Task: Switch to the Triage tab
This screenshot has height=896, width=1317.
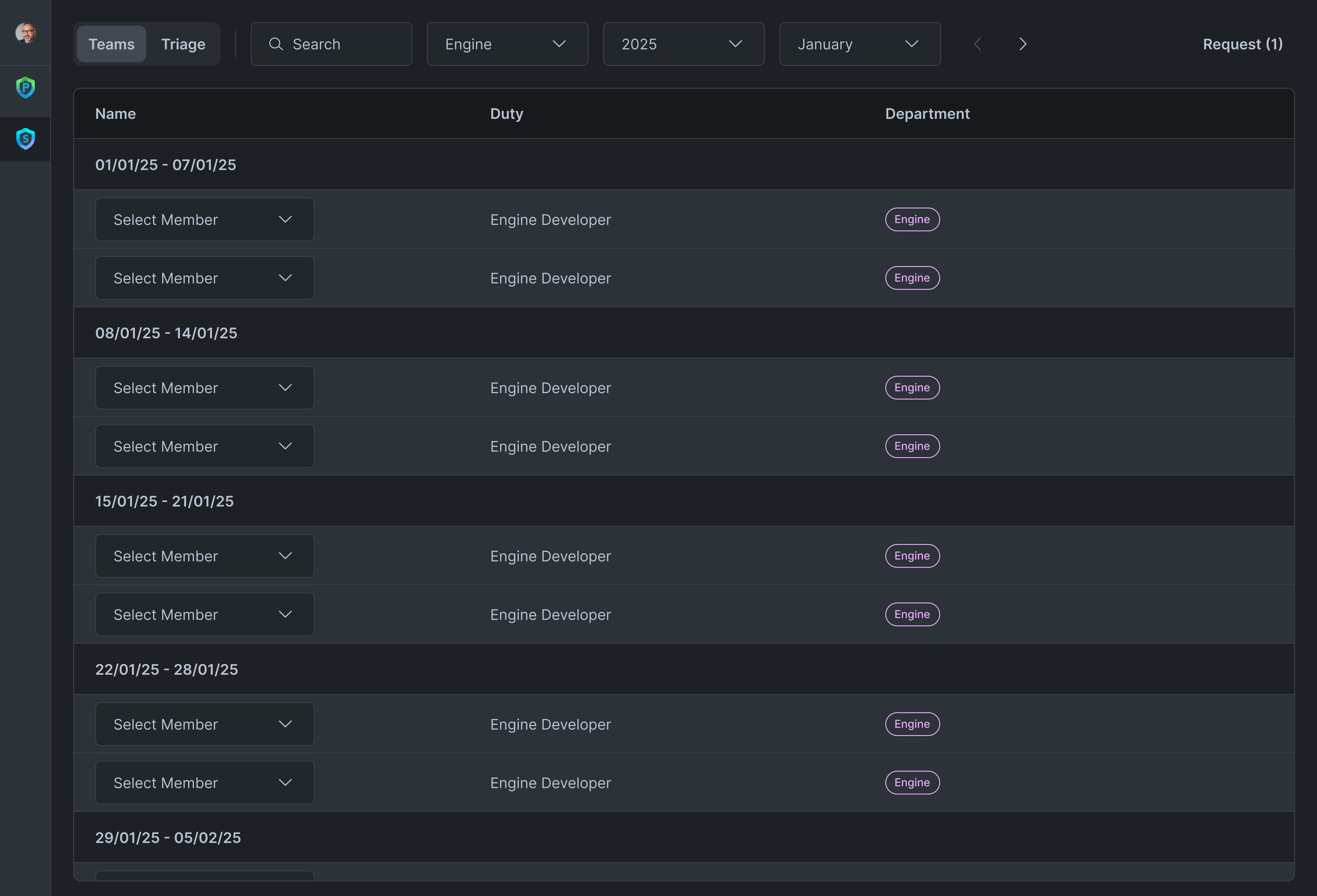Action: click(184, 44)
